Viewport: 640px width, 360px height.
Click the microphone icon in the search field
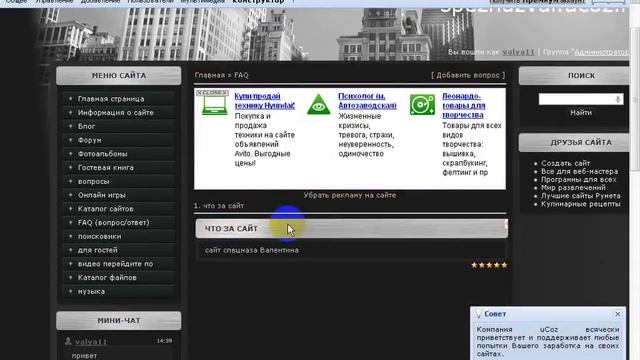point(618,99)
